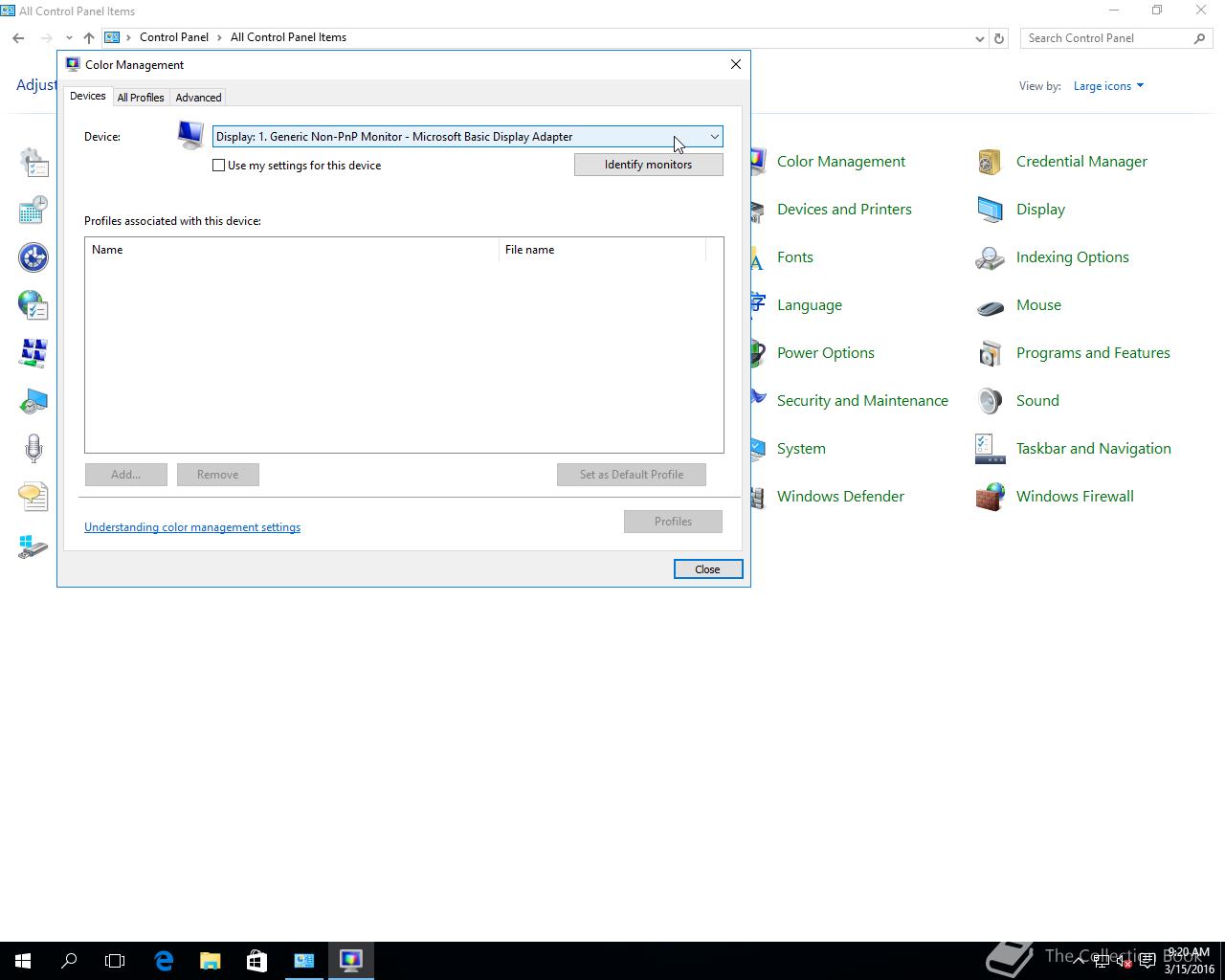Click All Control Panel Items breadcrumb
The width and height of the screenshot is (1225, 980).
tap(288, 37)
